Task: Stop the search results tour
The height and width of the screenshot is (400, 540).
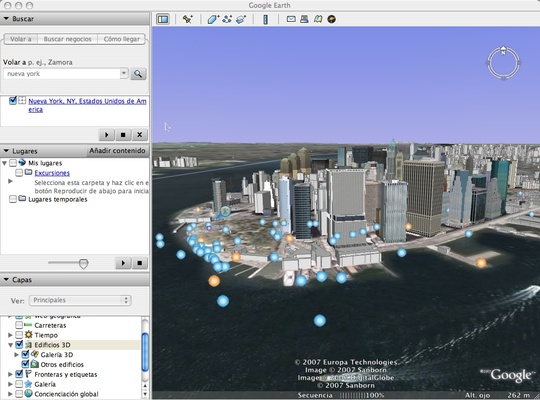Action: click(123, 135)
